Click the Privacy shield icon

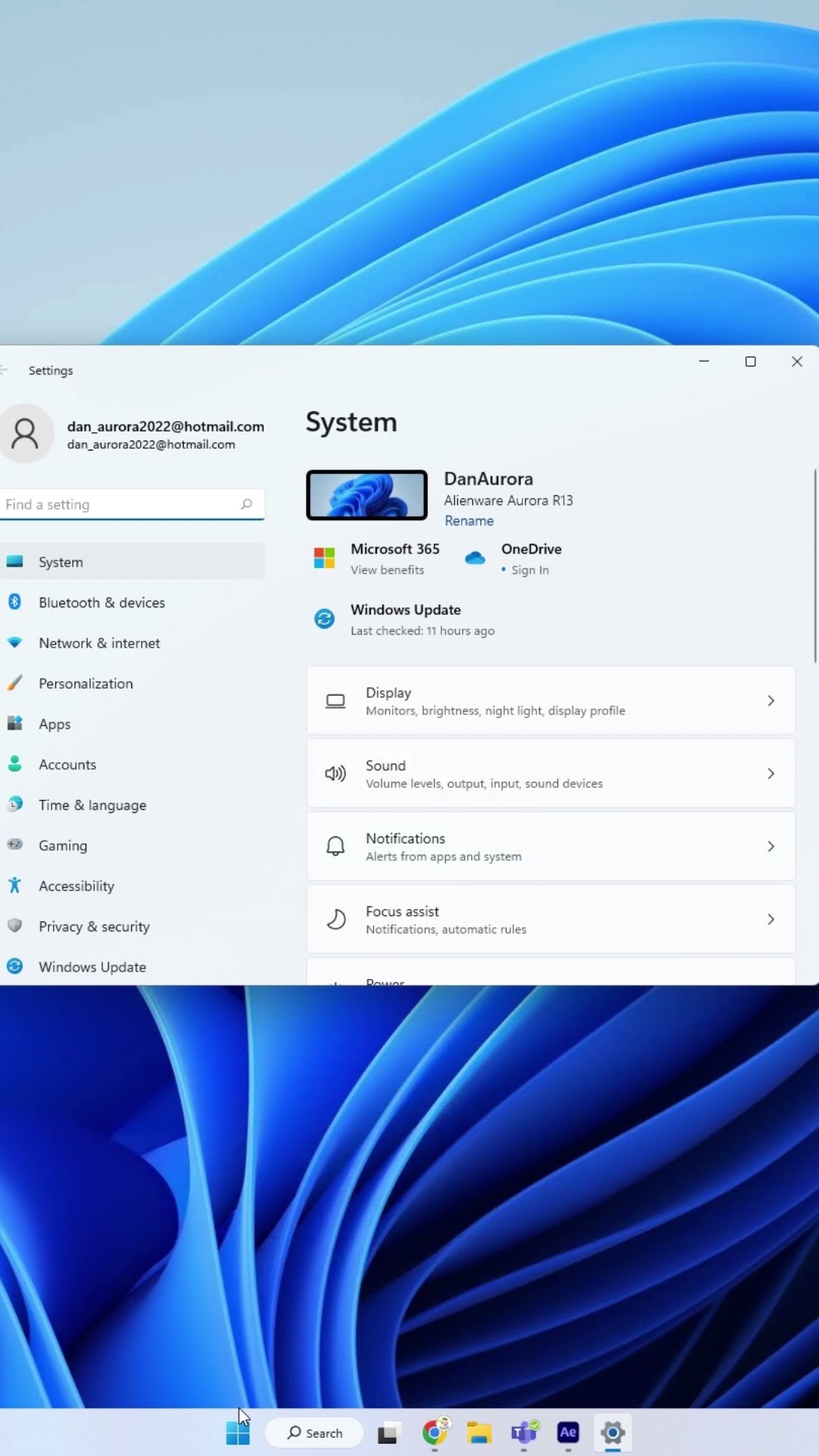[x=14, y=925]
